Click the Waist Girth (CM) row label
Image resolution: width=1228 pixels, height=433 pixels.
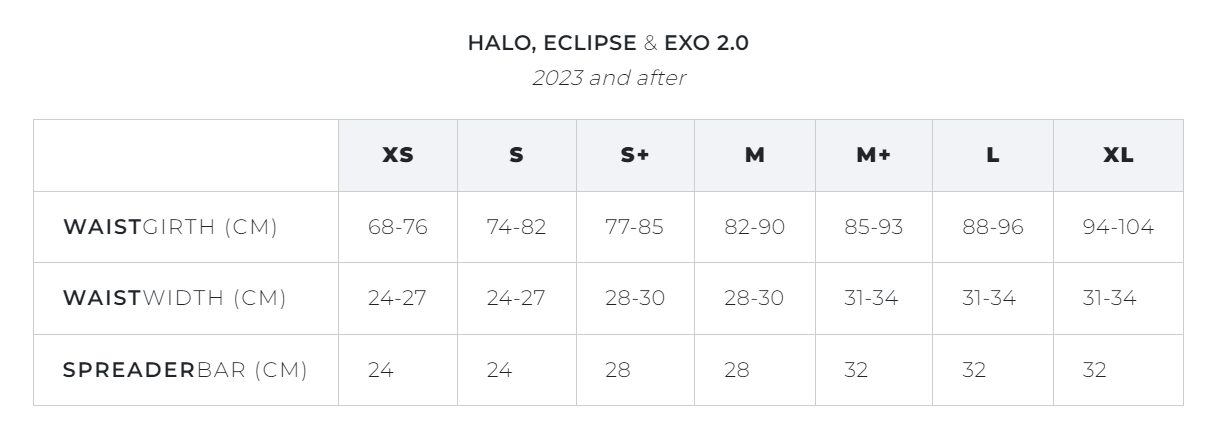[170, 227]
